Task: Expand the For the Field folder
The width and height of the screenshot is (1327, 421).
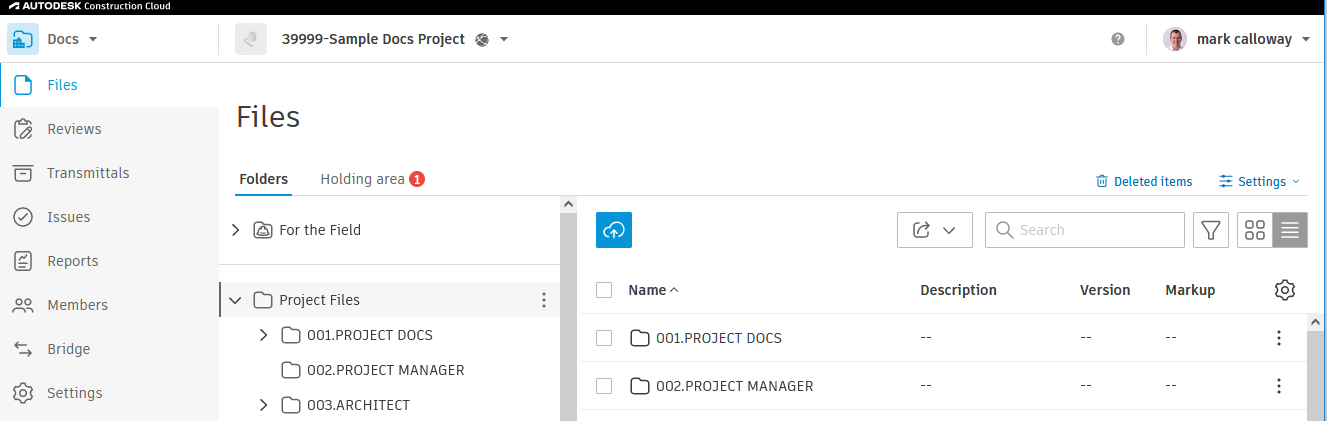Action: tap(236, 230)
